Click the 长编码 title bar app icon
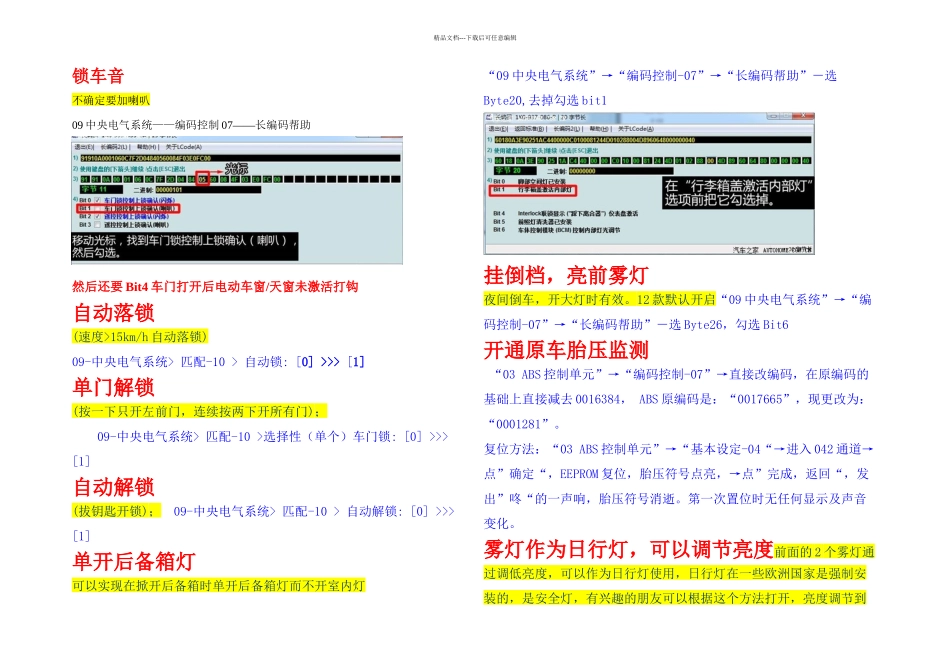This screenshot has height=672, width=950. [490, 117]
